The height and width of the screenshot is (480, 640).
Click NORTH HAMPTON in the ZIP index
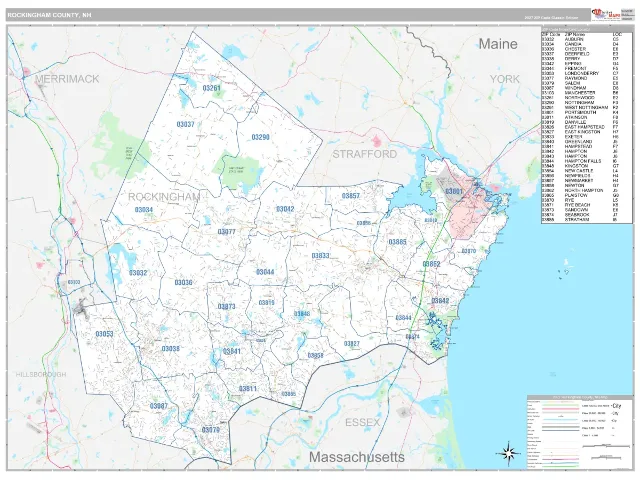click(584, 191)
